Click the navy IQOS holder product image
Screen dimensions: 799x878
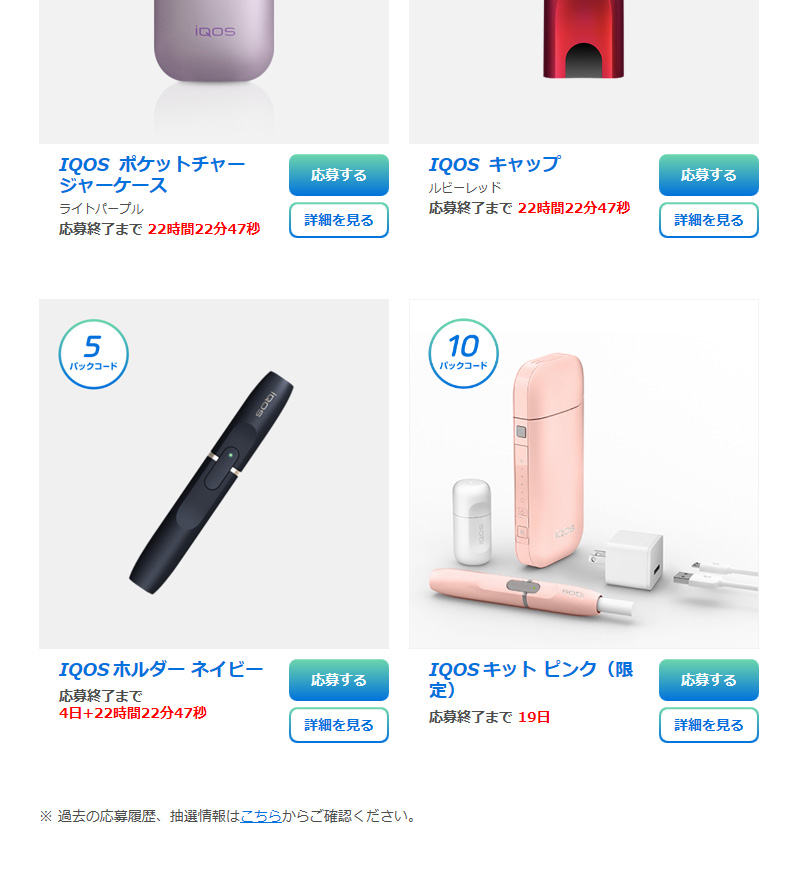tap(214, 474)
